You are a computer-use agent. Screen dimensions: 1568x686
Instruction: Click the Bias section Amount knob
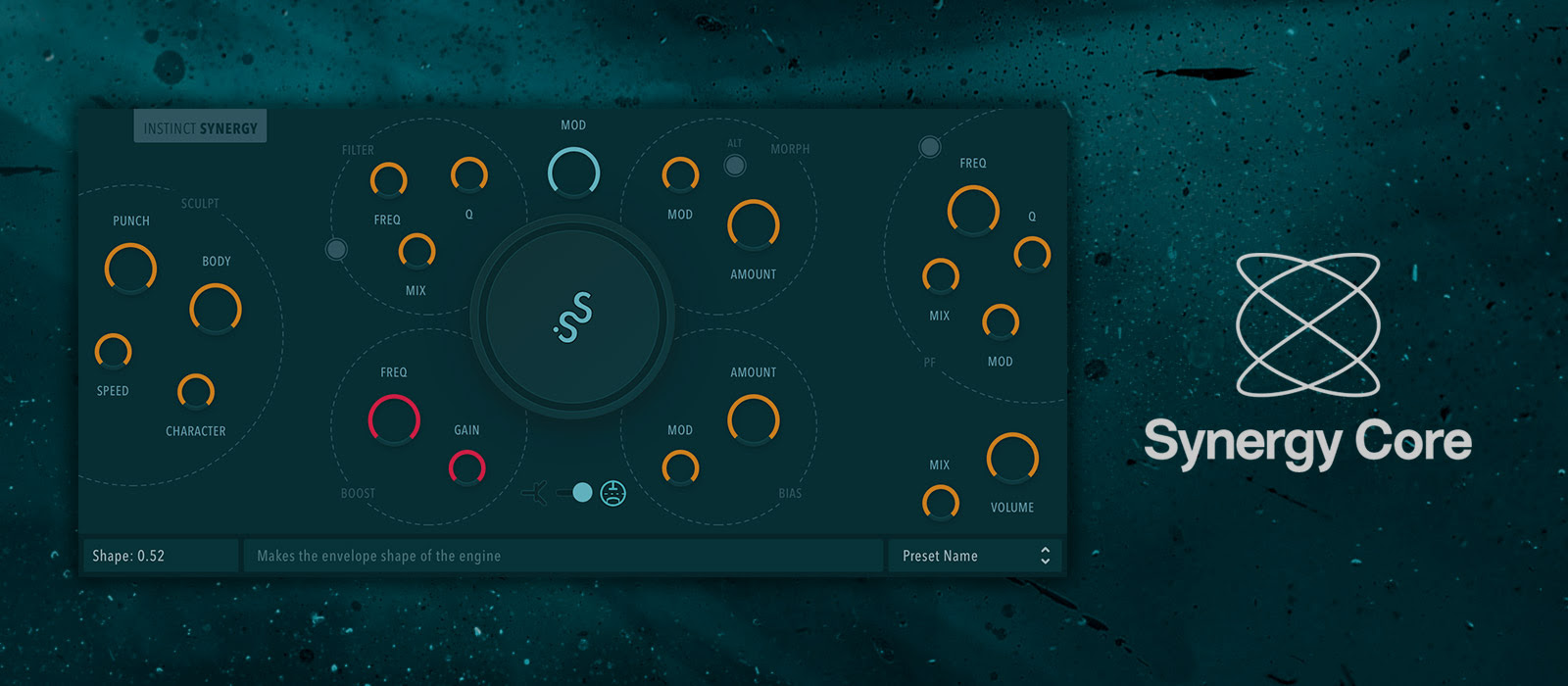(754, 419)
